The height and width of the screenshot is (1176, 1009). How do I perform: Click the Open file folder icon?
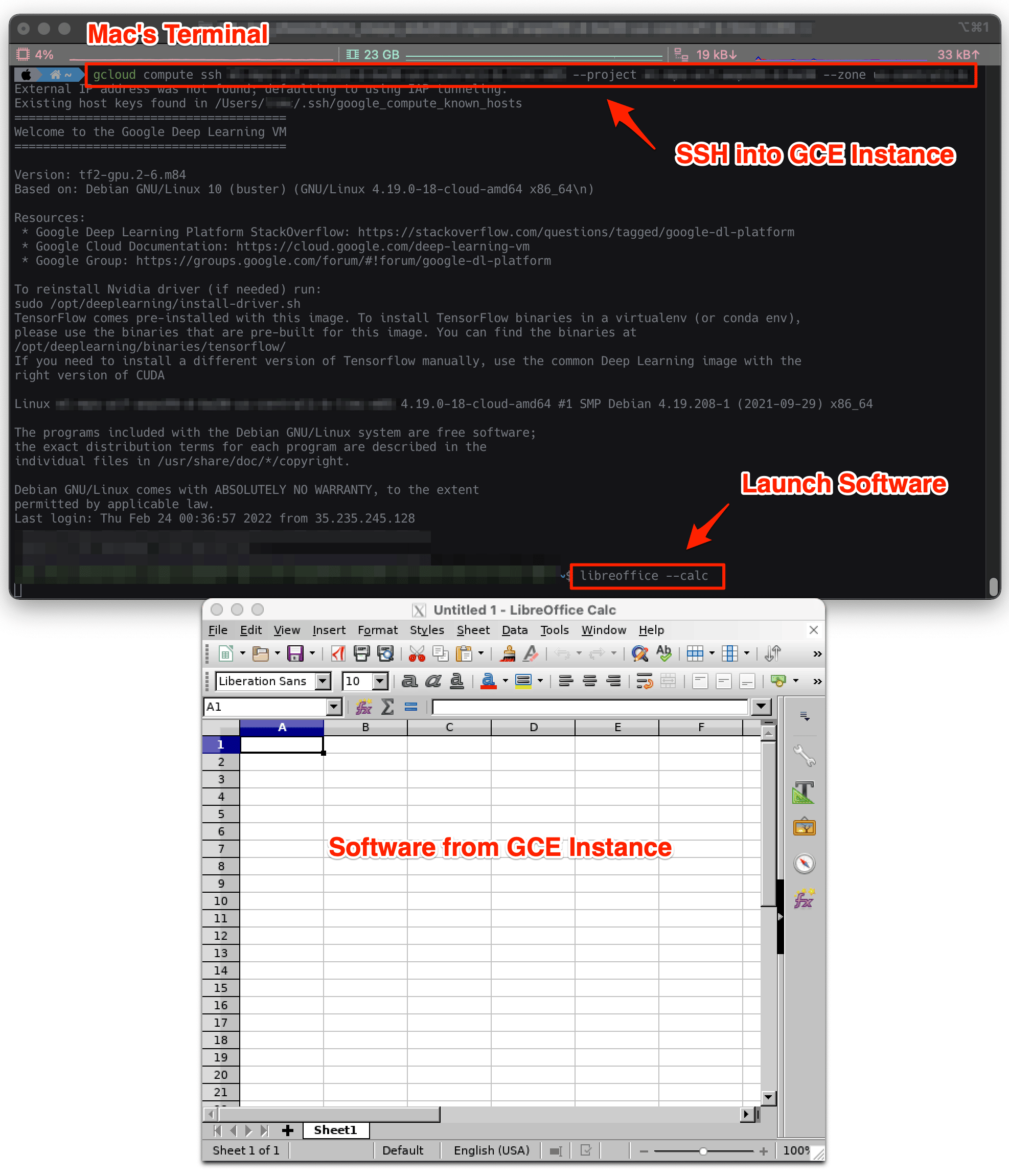click(x=260, y=653)
